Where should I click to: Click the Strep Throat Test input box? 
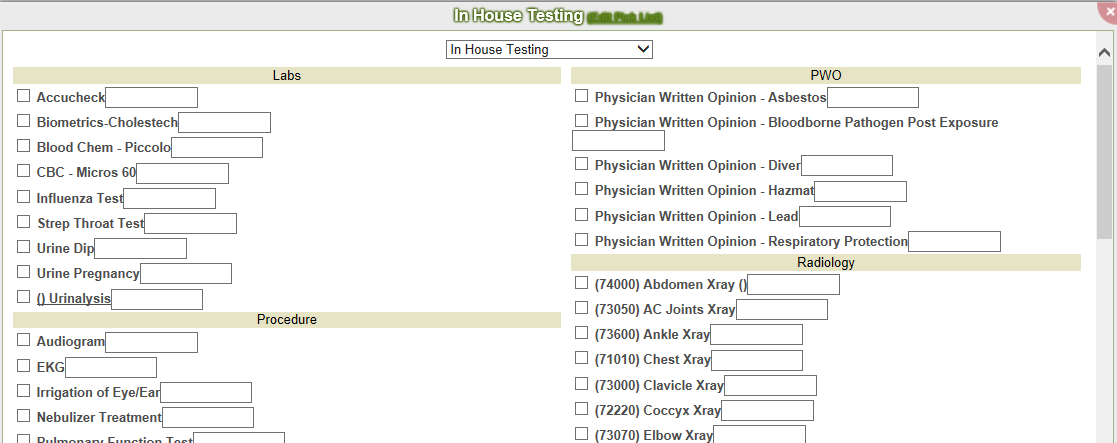pos(190,223)
